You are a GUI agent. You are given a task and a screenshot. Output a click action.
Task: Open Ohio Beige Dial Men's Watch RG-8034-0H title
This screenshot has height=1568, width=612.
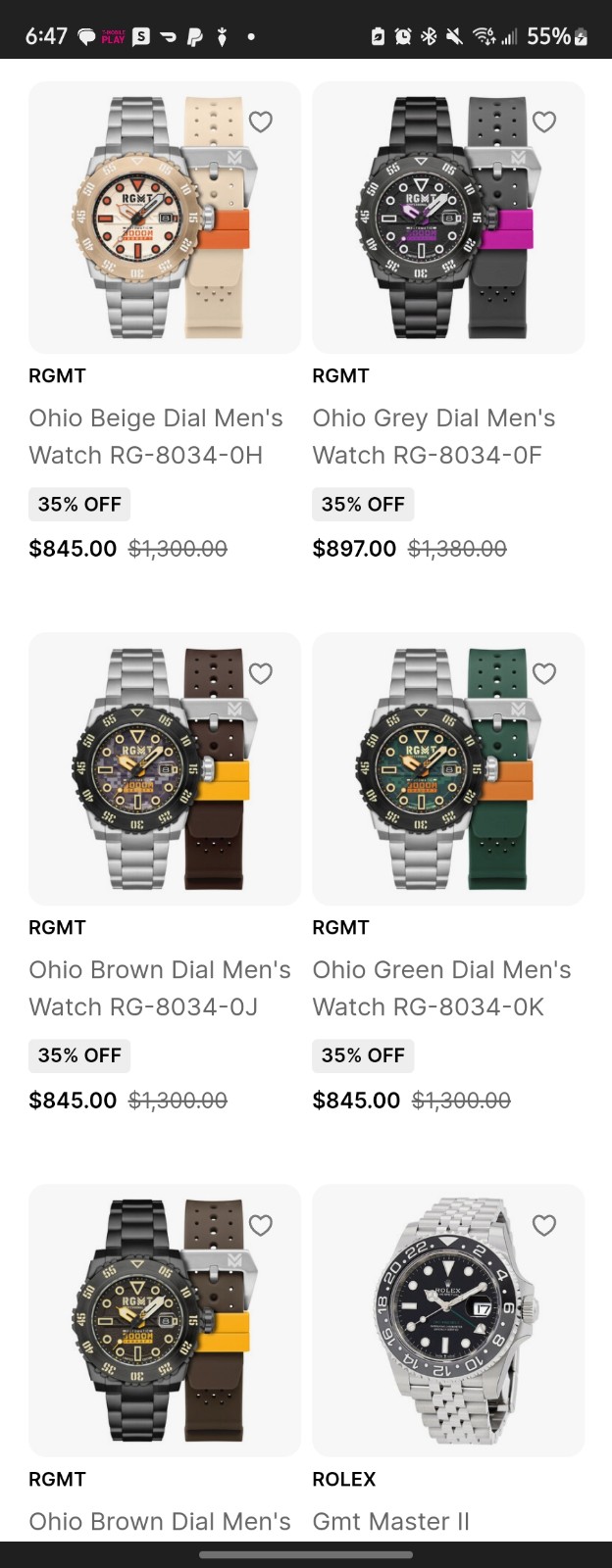click(156, 436)
